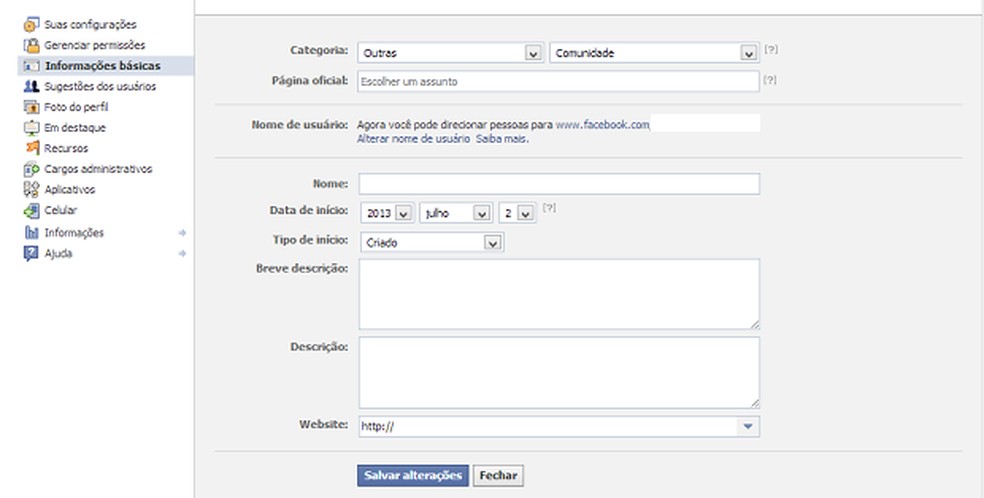Click the Breve descrição text area

click(559, 294)
